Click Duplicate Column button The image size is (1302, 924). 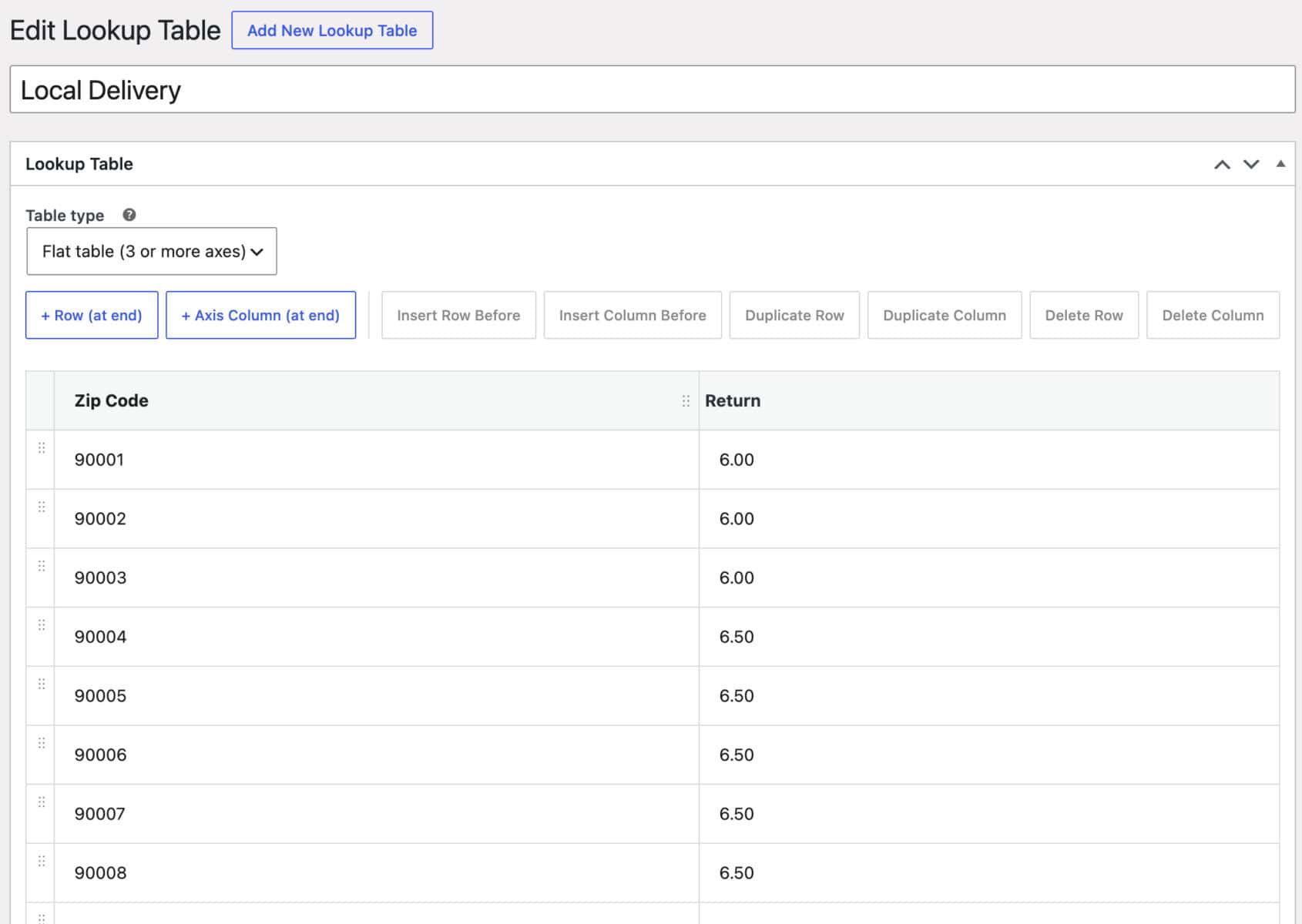pos(945,315)
